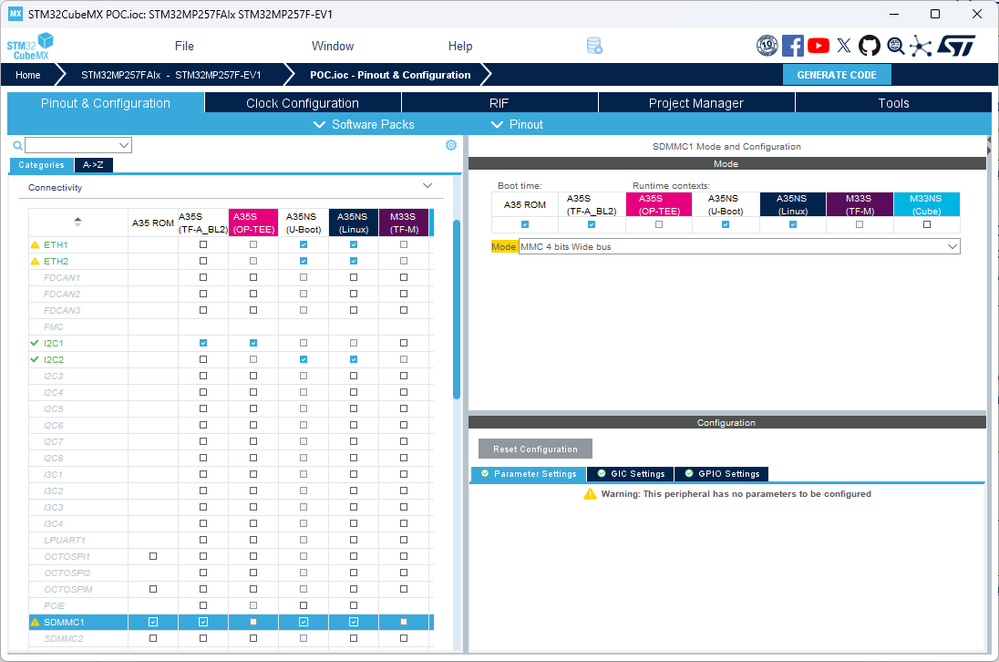Click STM32MP257FAIx breadcrumb
Screen dimensions: 999x662
(x=171, y=75)
